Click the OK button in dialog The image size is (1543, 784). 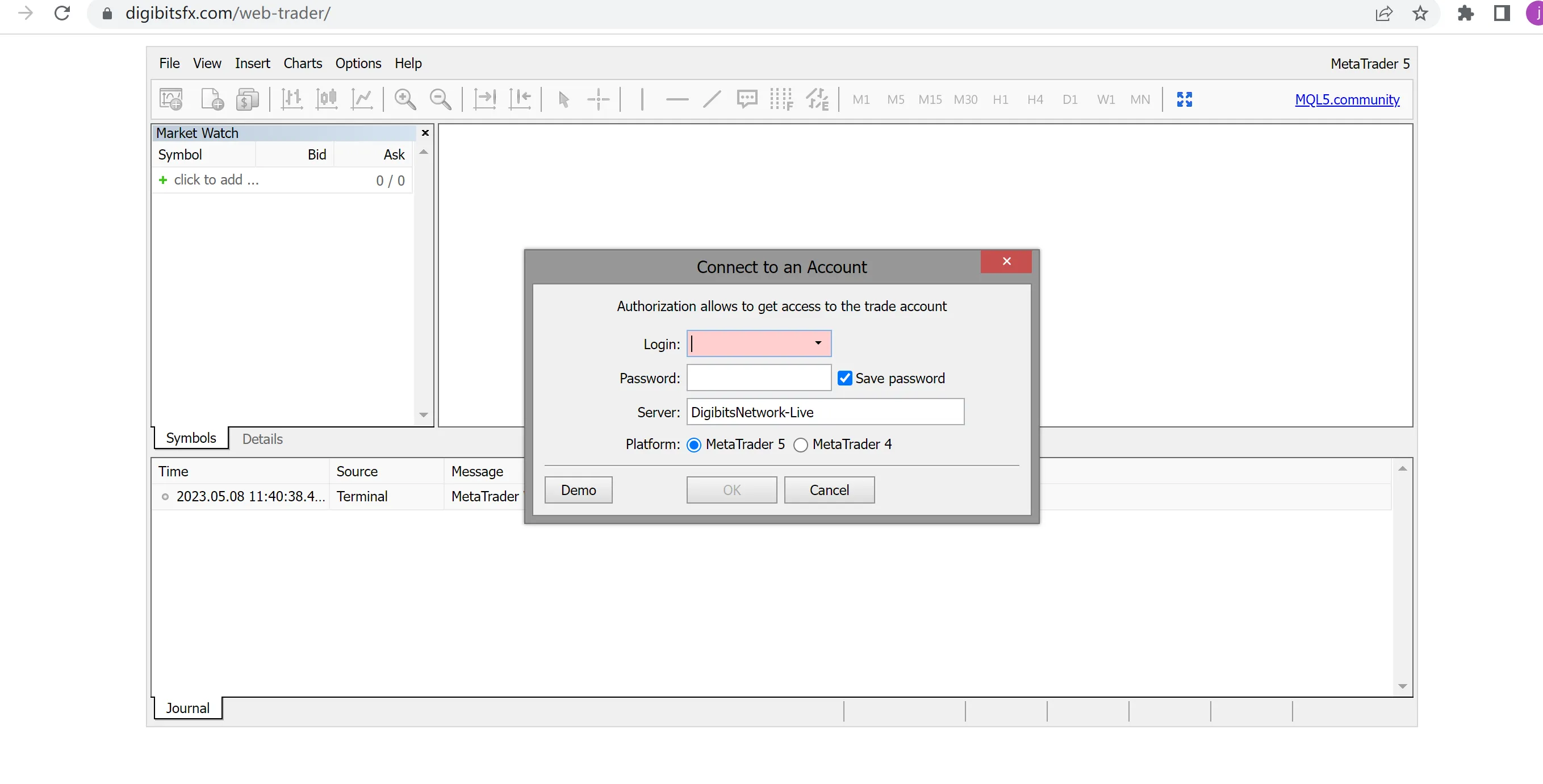(731, 490)
